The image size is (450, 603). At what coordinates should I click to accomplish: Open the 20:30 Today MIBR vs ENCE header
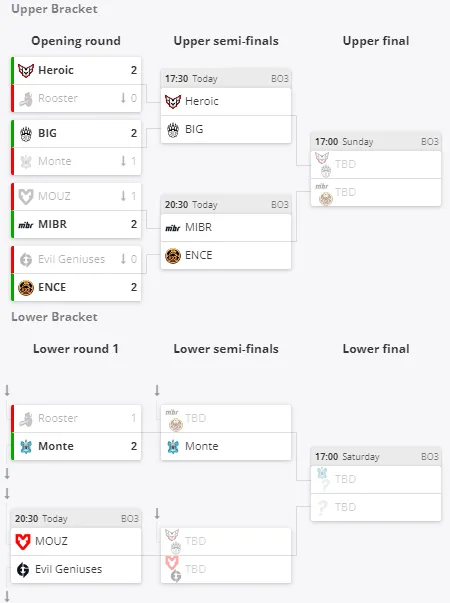[x=226, y=205]
